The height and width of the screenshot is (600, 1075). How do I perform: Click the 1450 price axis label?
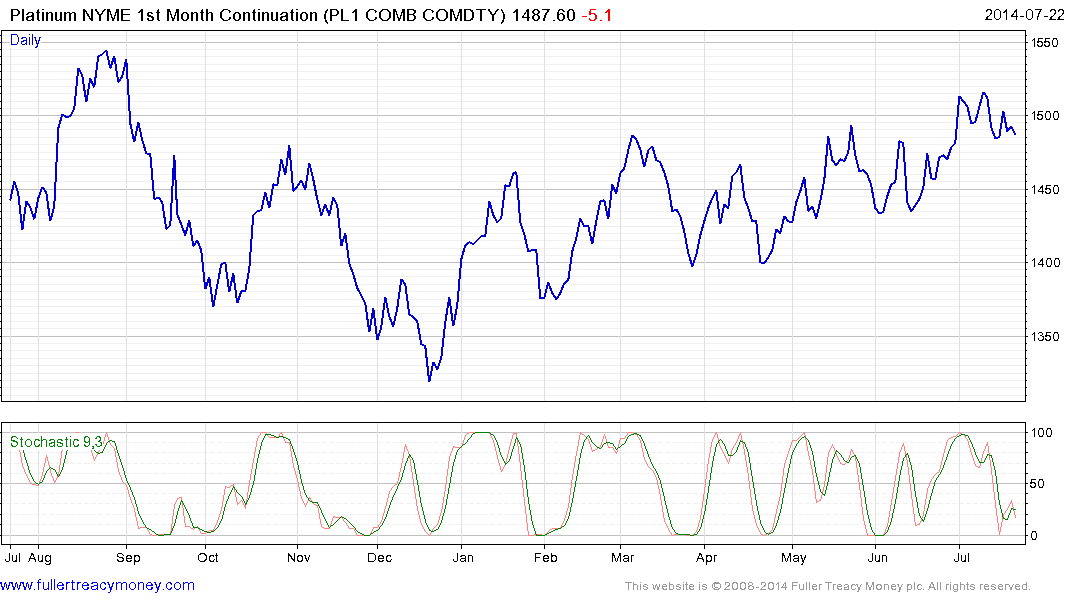(x=1045, y=190)
